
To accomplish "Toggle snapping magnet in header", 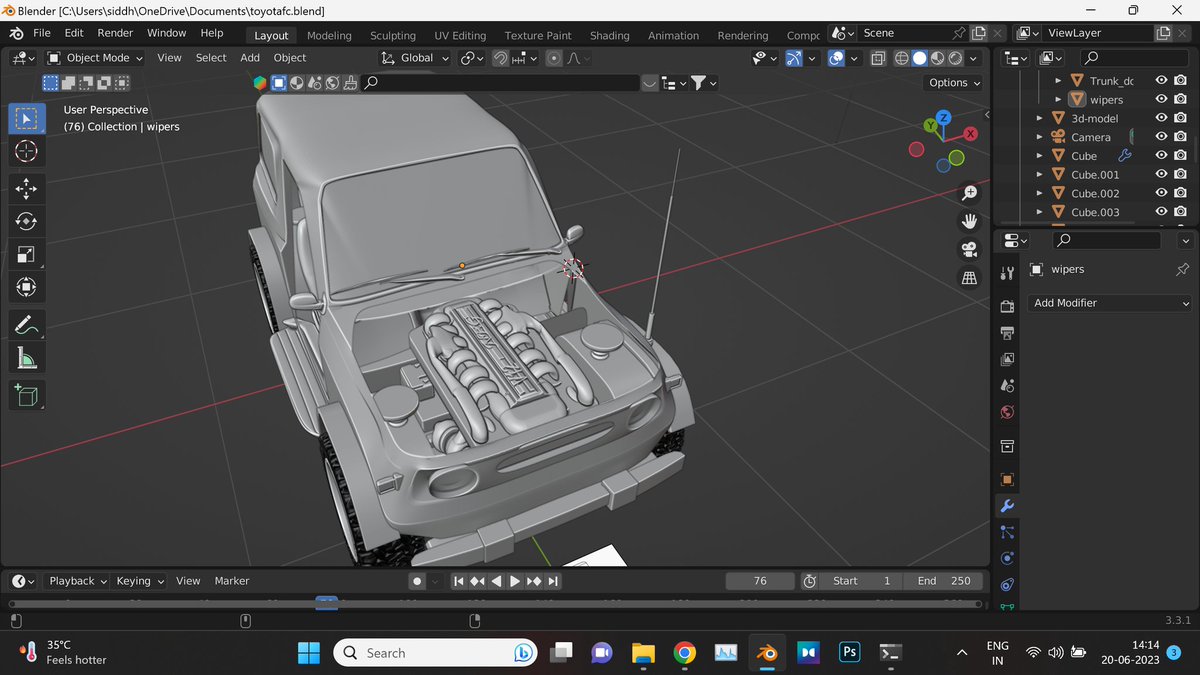I will 500,58.
